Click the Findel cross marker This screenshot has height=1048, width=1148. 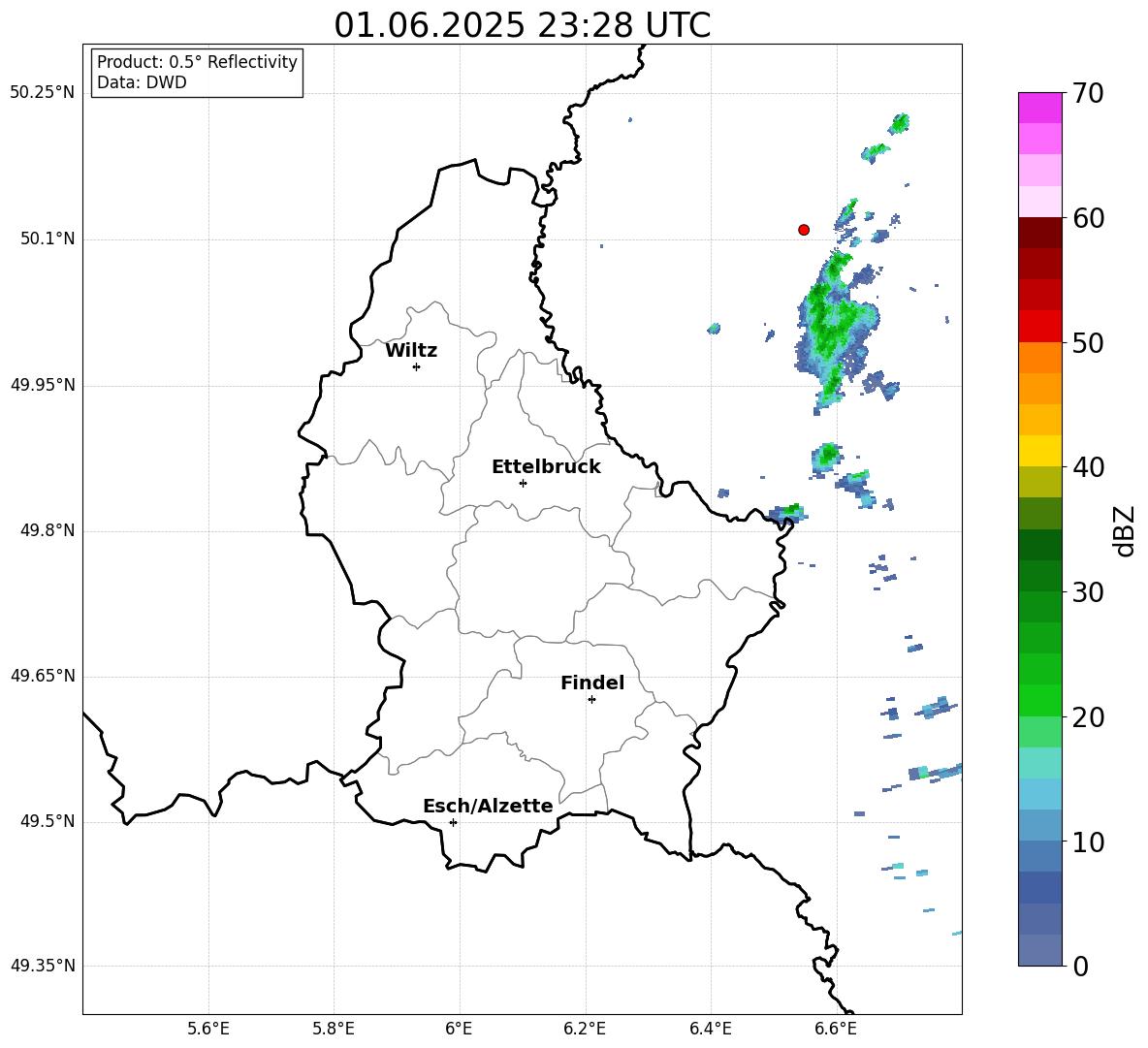[591, 700]
